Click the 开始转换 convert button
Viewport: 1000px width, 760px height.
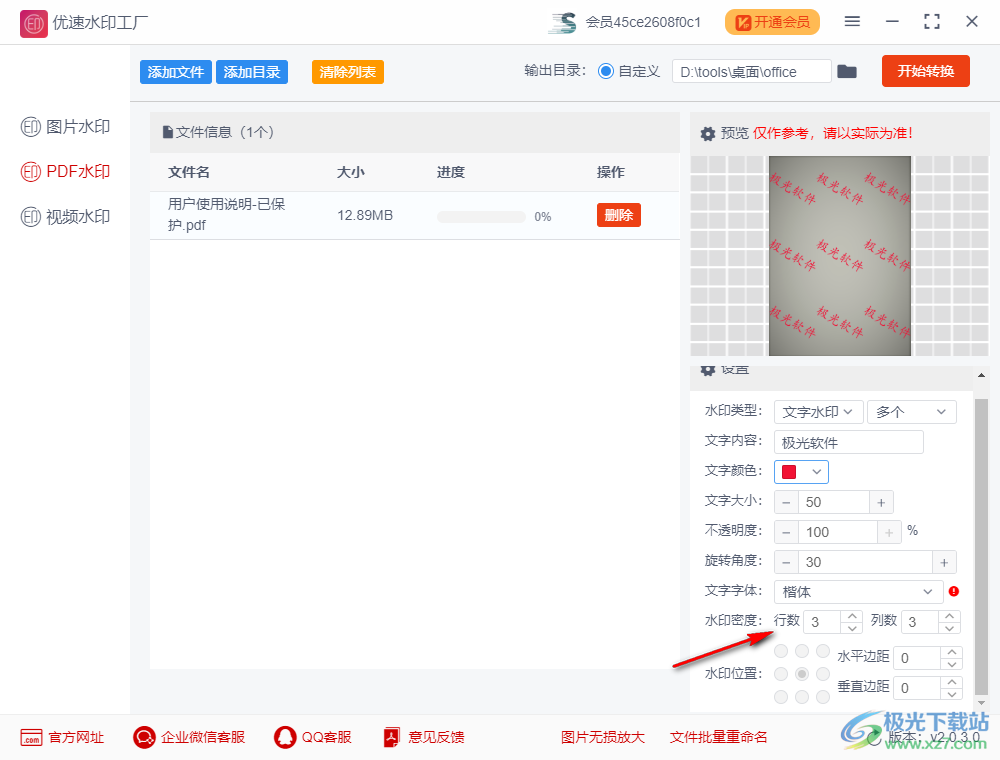point(925,71)
